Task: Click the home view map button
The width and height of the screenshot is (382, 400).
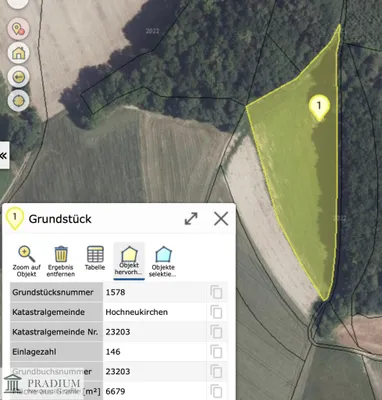Action: [19, 53]
